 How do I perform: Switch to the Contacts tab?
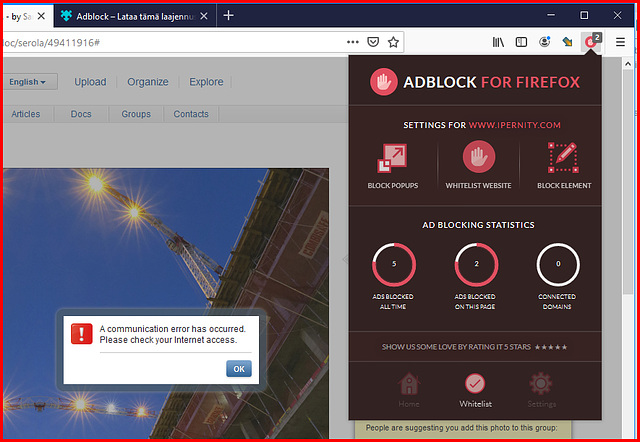191,114
